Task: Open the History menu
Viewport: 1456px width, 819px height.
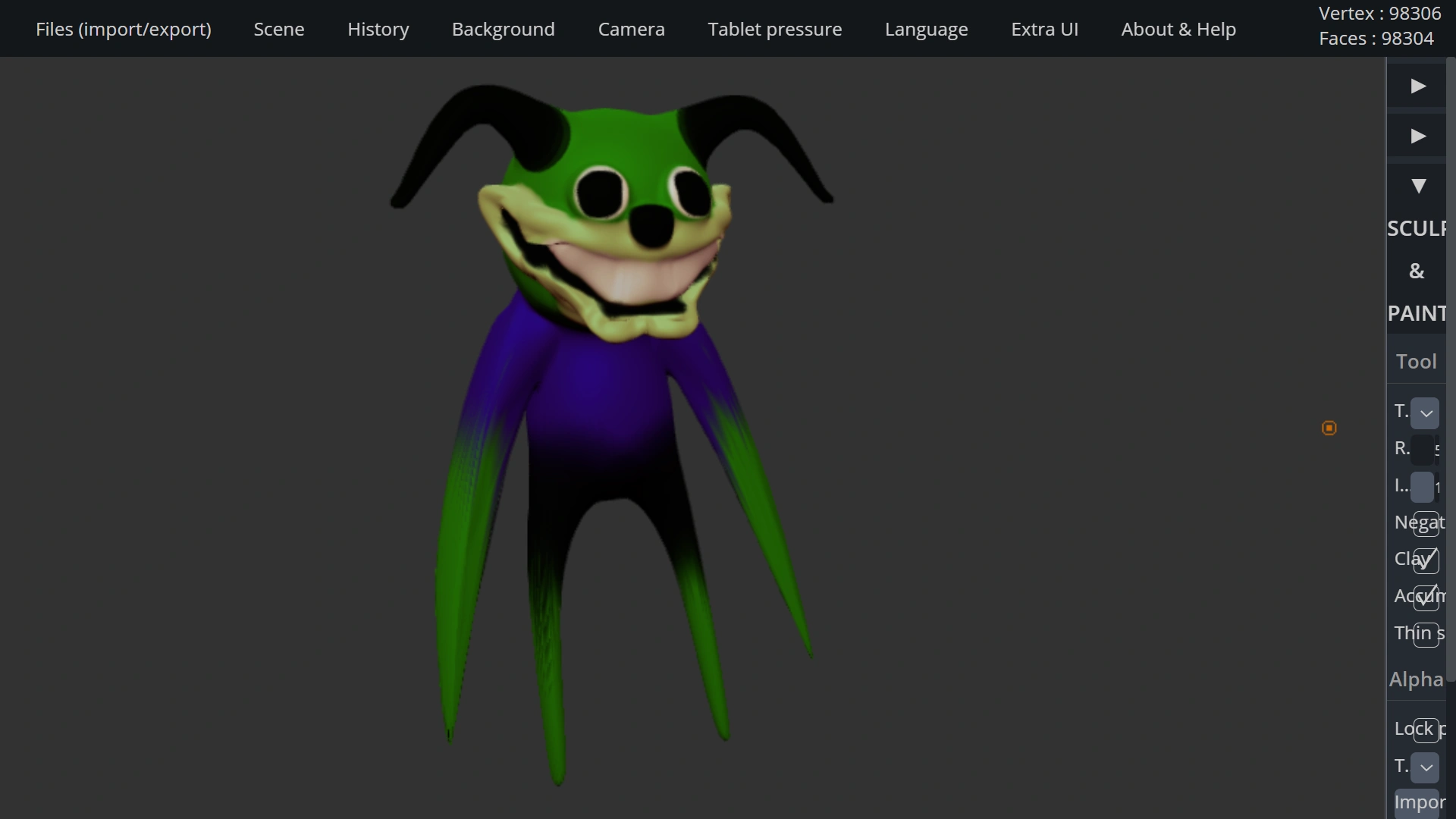Action: pyautogui.click(x=378, y=29)
